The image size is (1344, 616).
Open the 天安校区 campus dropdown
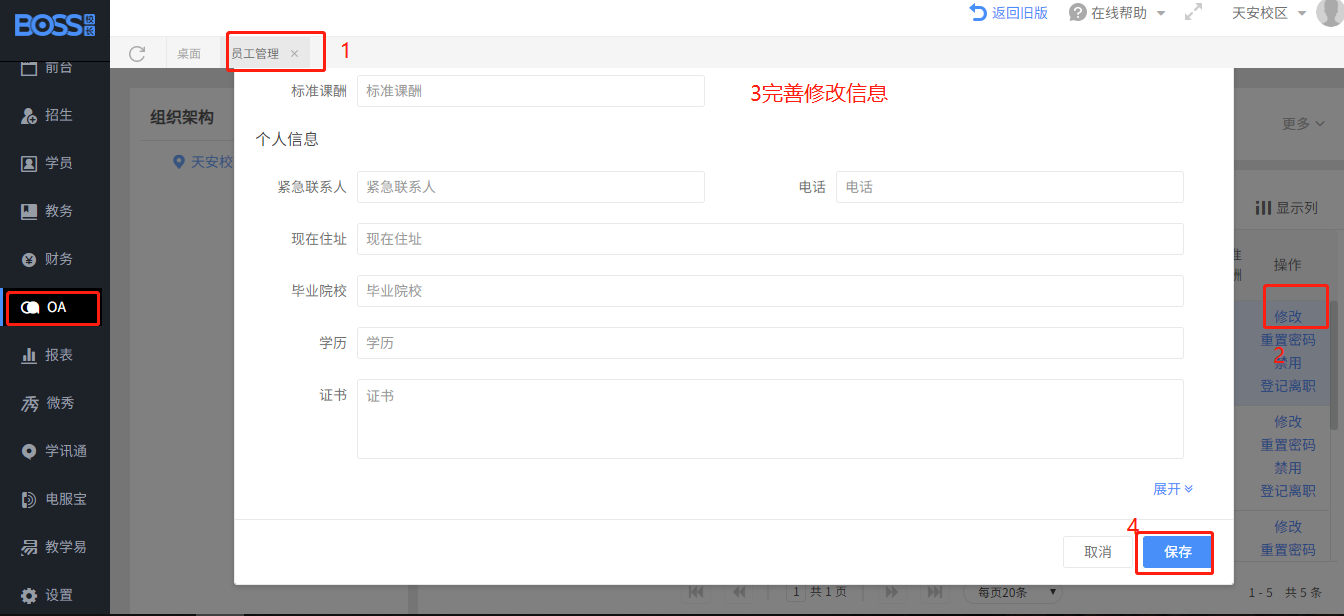(x=1269, y=13)
